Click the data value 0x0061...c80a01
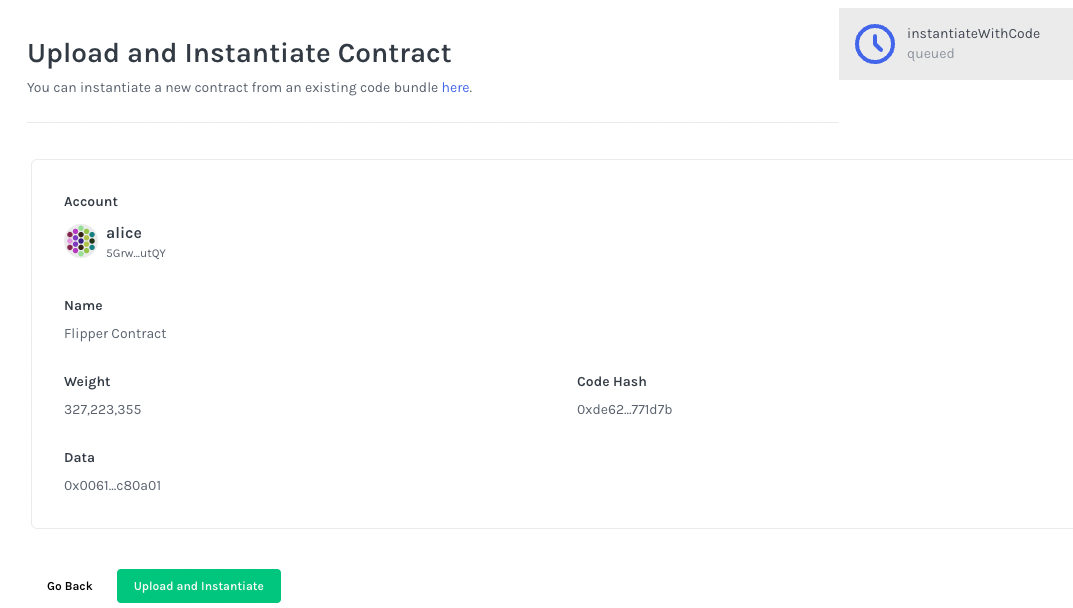The width and height of the screenshot is (1073, 608). [112, 485]
